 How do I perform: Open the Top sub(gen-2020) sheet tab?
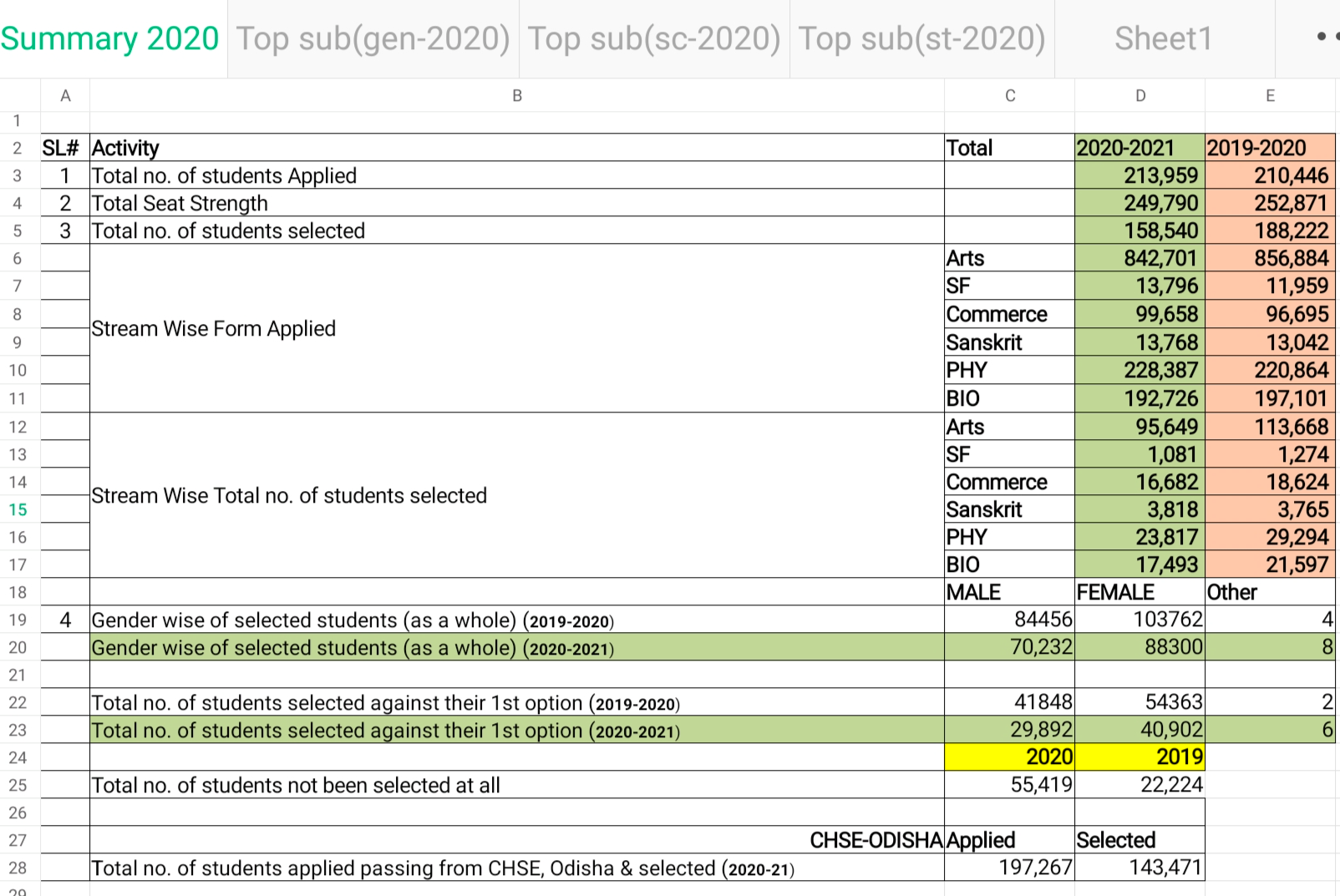pyautogui.click(x=373, y=38)
